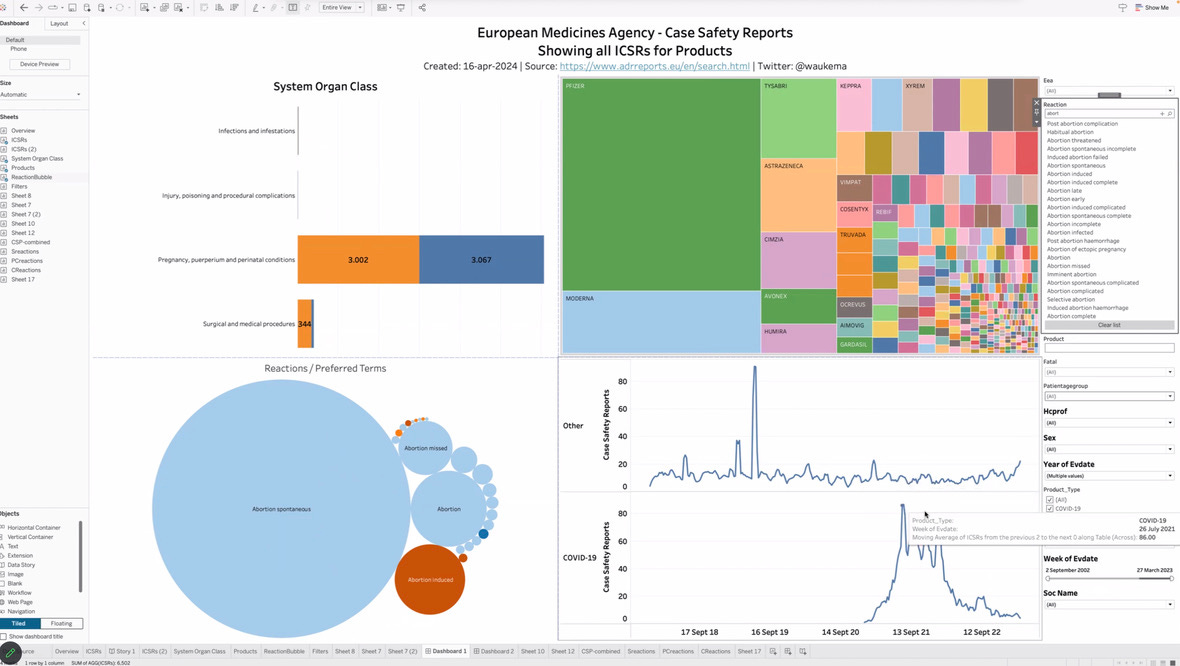Image resolution: width=1180 pixels, height=666 pixels.
Task: Select Abortion missed in Reaction list
Action: click(1069, 266)
